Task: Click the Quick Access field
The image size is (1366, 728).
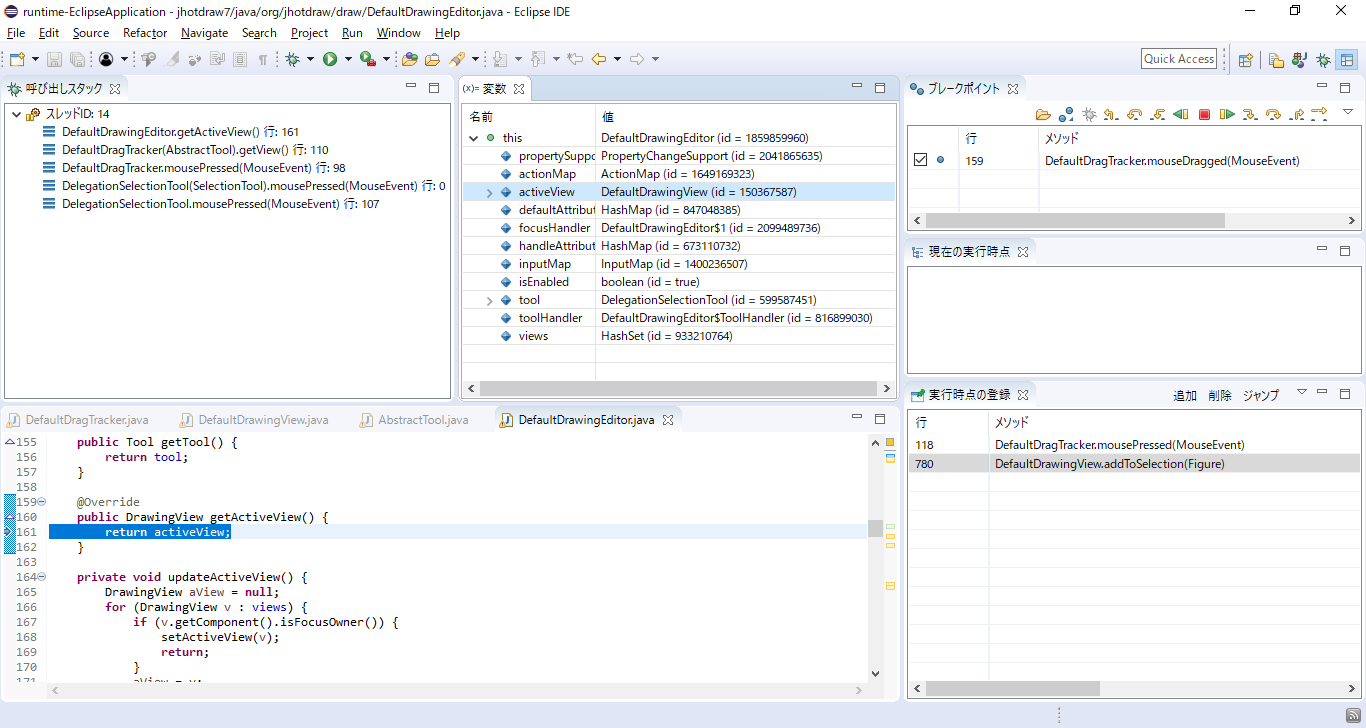Action: [1179, 59]
